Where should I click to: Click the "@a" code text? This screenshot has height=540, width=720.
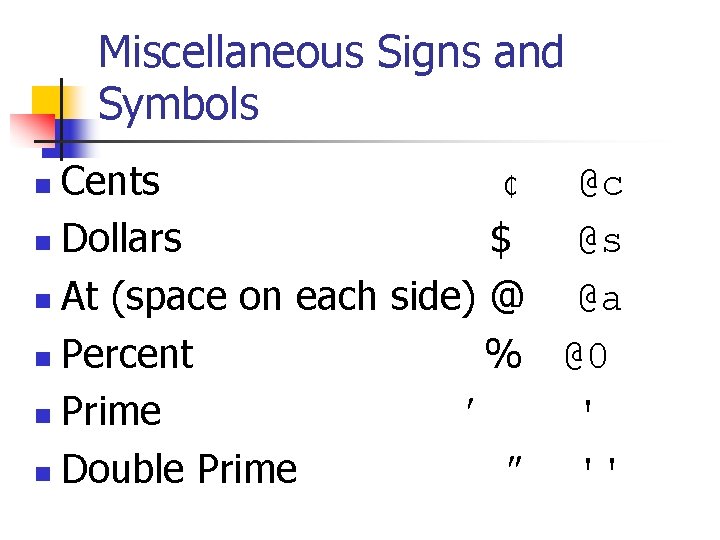pyautogui.click(x=601, y=299)
